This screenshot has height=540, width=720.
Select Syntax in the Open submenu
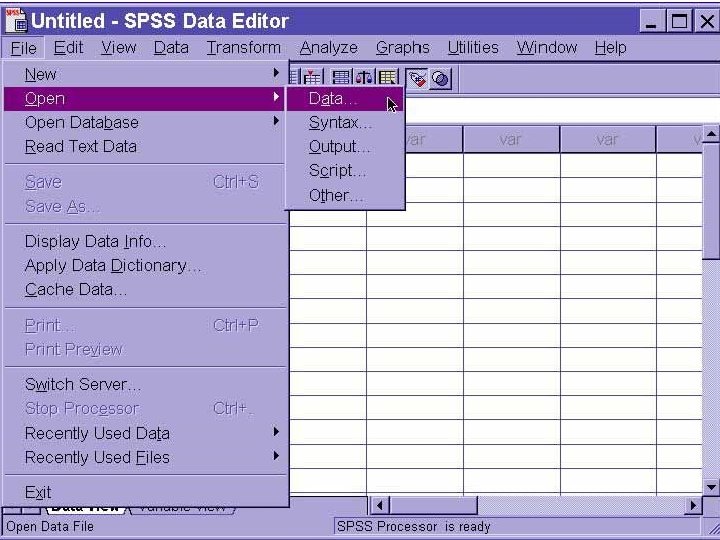point(345,123)
